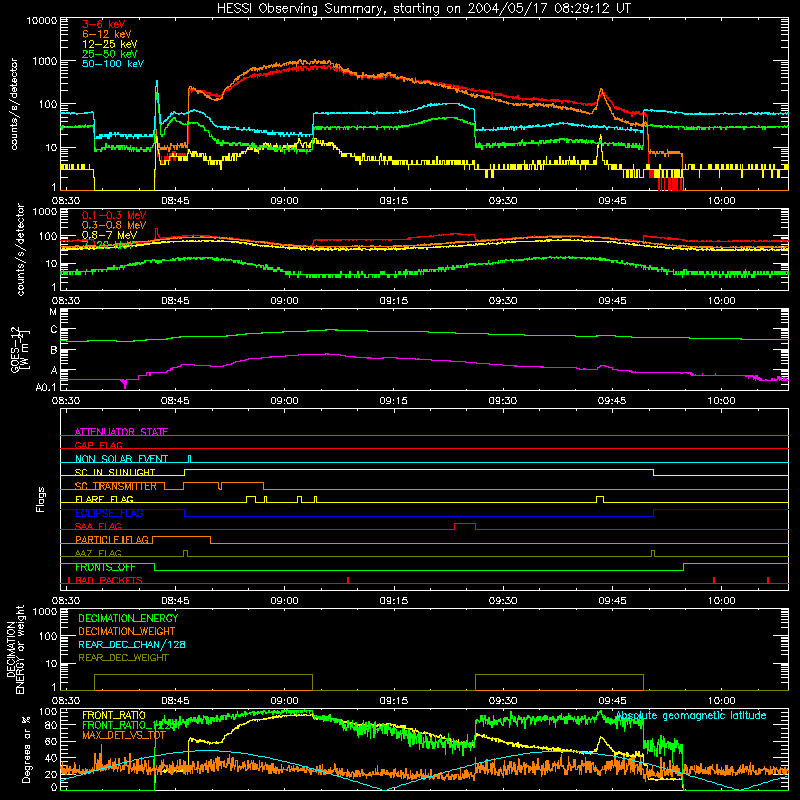
Task: Select the REAR_DEC_CHAN/128 legend label
Action: click(132, 644)
